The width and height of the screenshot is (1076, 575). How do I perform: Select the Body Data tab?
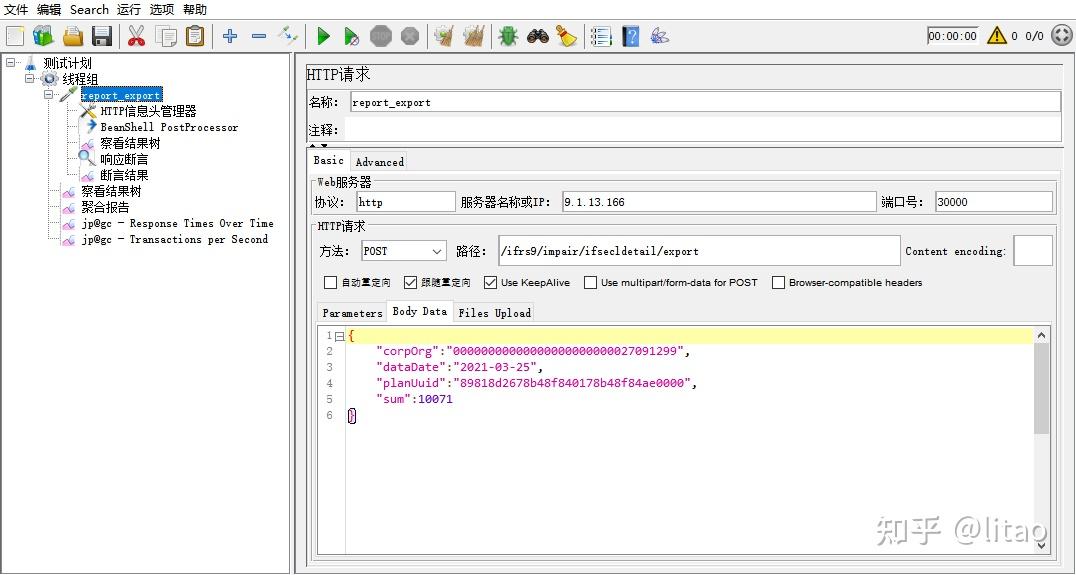[x=419, y=312]
